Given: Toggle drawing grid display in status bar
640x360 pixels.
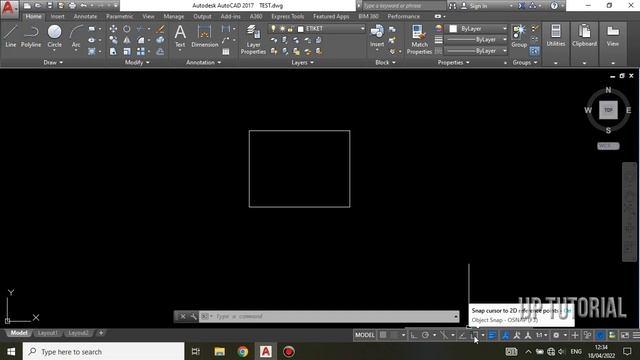Looking at the screenshot, I should point(383,335).
